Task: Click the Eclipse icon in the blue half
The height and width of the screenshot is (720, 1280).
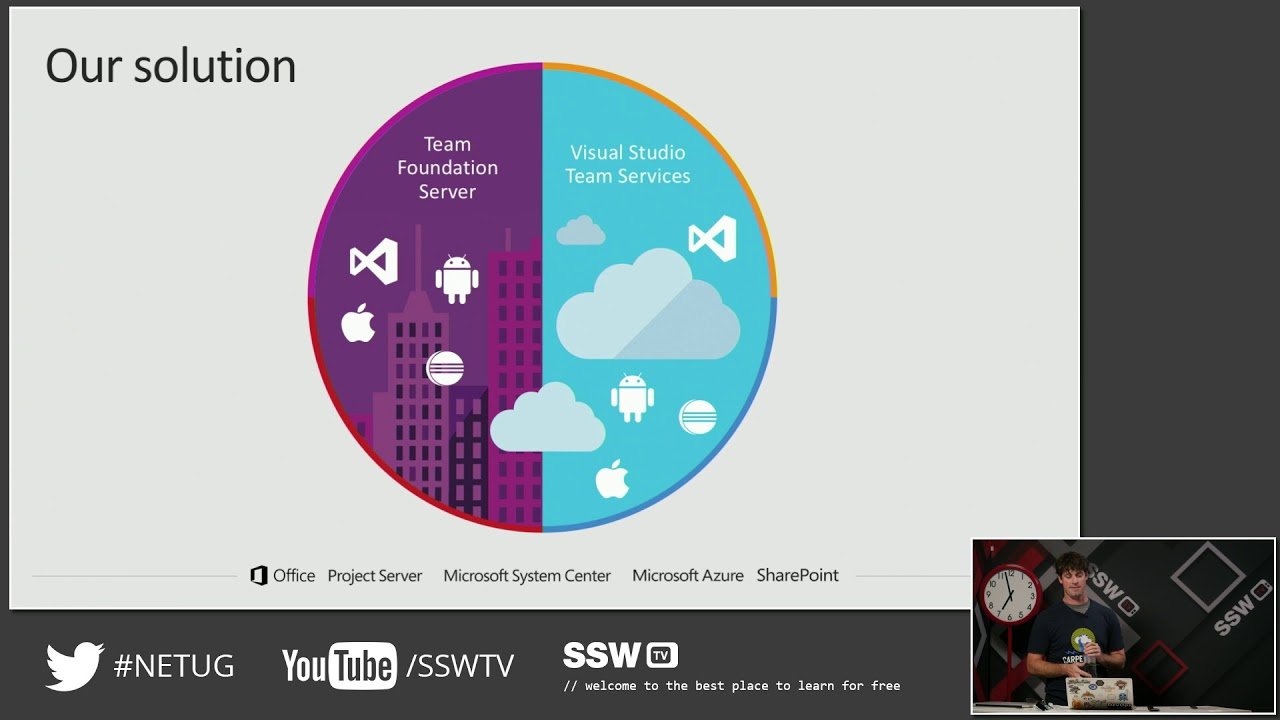Action: (x=697, y=416)
